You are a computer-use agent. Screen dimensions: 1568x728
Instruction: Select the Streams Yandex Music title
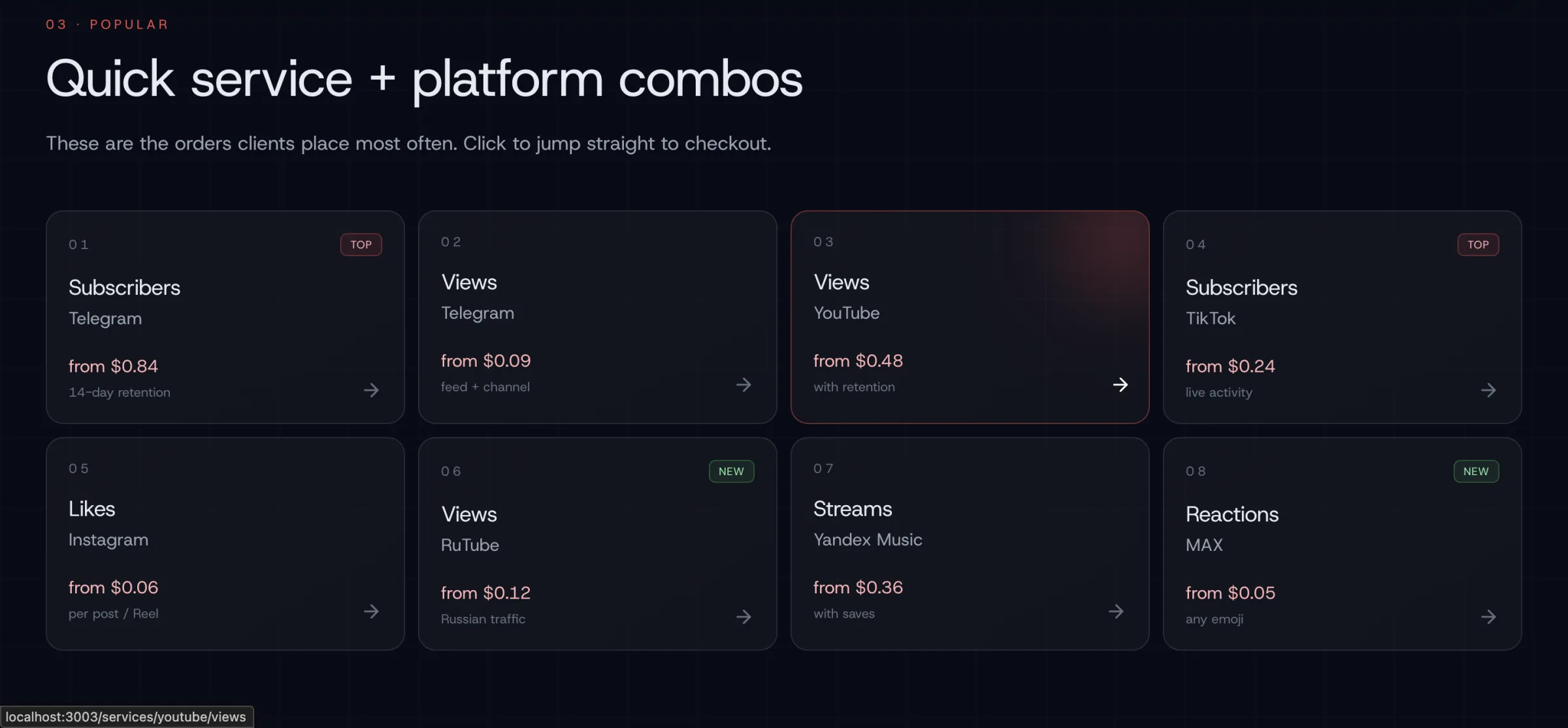853,509
